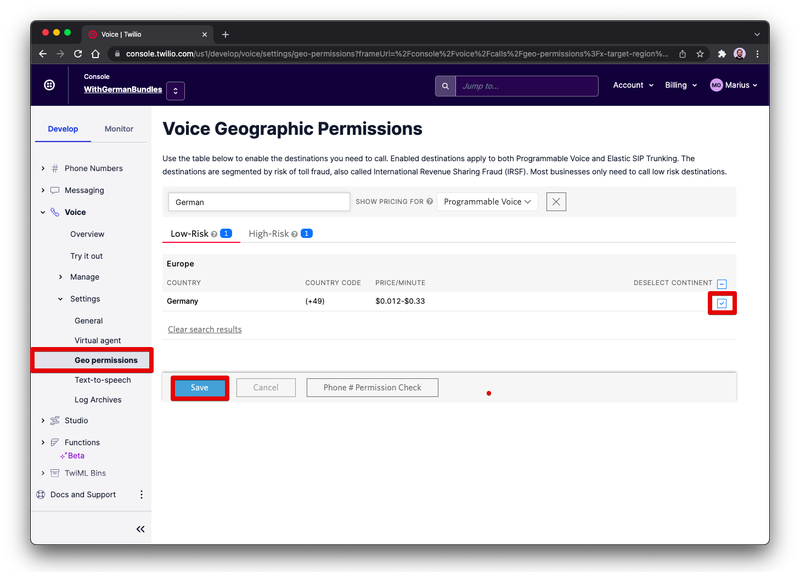
Task: Click the Messaging chat bubble icon
Action: pos(55,190)
